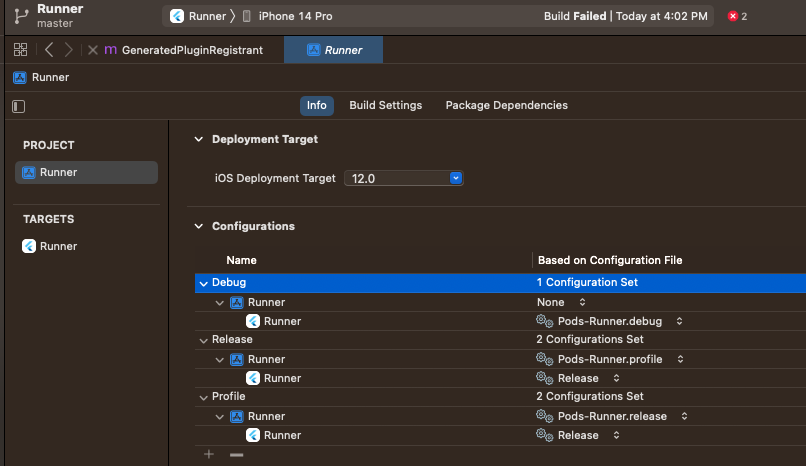Click the Flutter icon in scheme selector
806x466 pixels.
point(177,16)
